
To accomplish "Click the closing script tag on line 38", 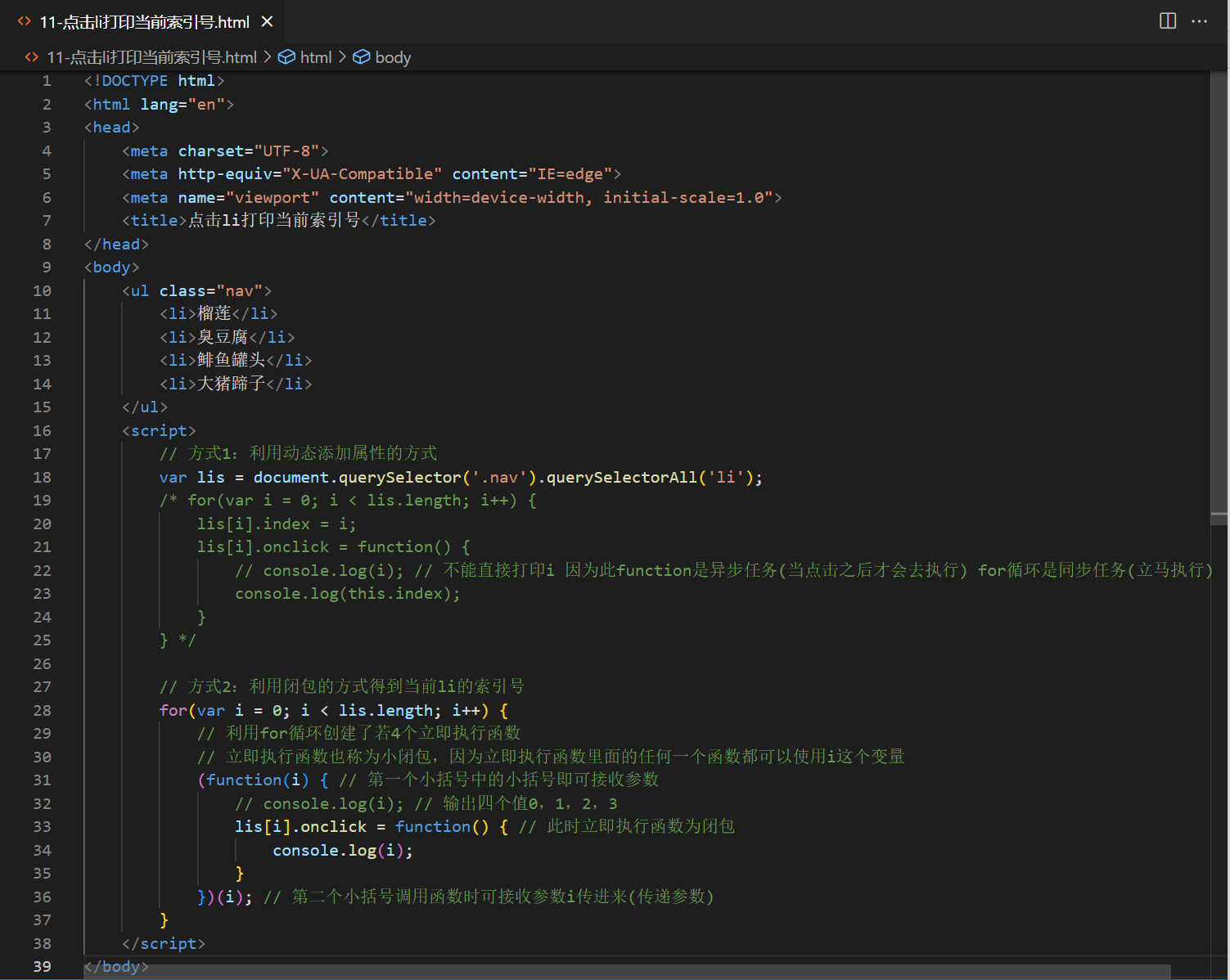I will 164,944.
